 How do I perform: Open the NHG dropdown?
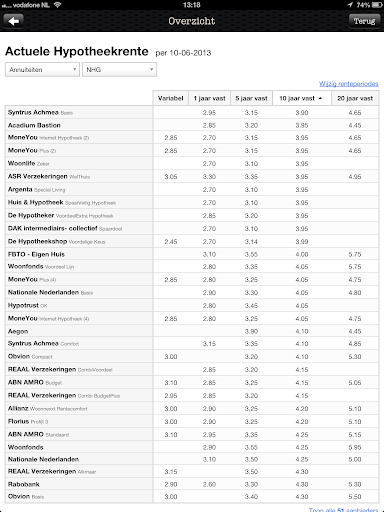pos(119,70)
